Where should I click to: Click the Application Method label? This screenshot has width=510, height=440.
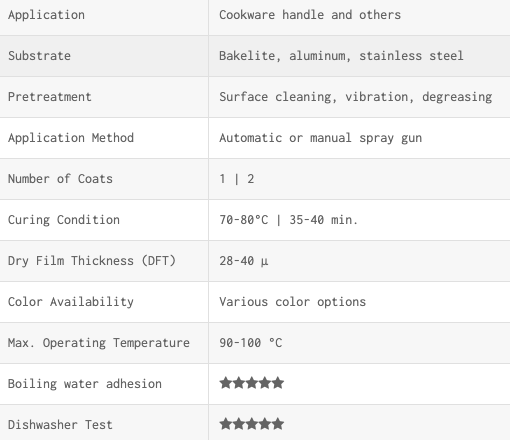71,138
